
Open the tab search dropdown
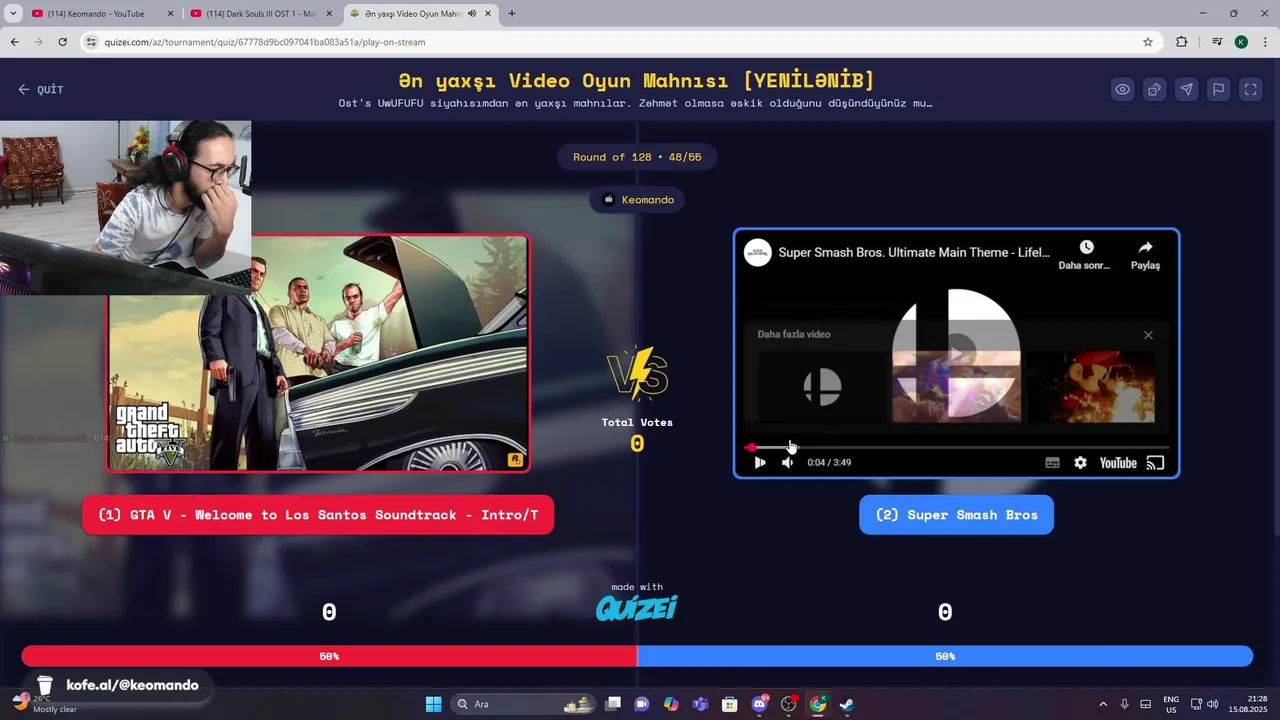click(13, 14)
